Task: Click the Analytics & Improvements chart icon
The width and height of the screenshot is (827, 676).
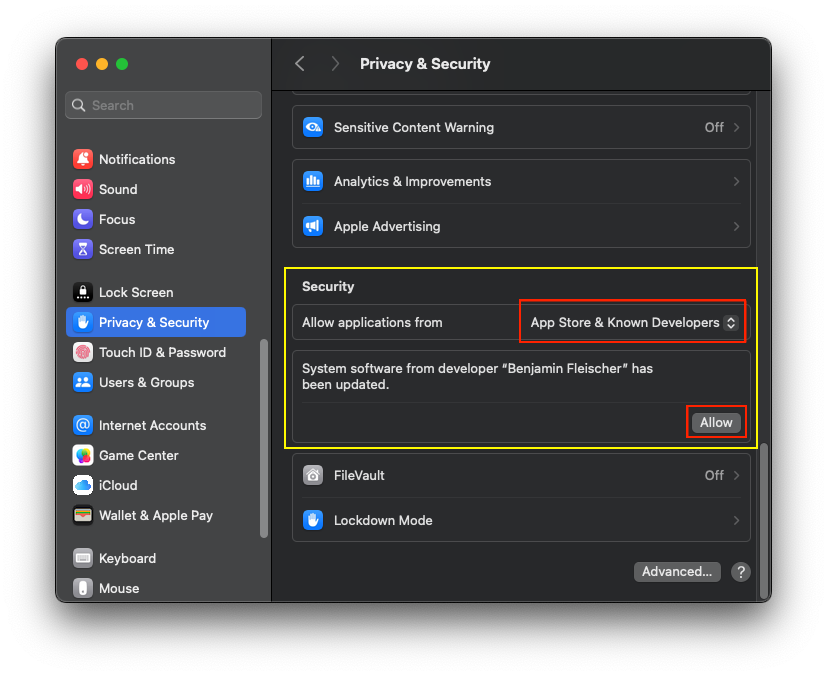Action: click(x=313, y=181)
